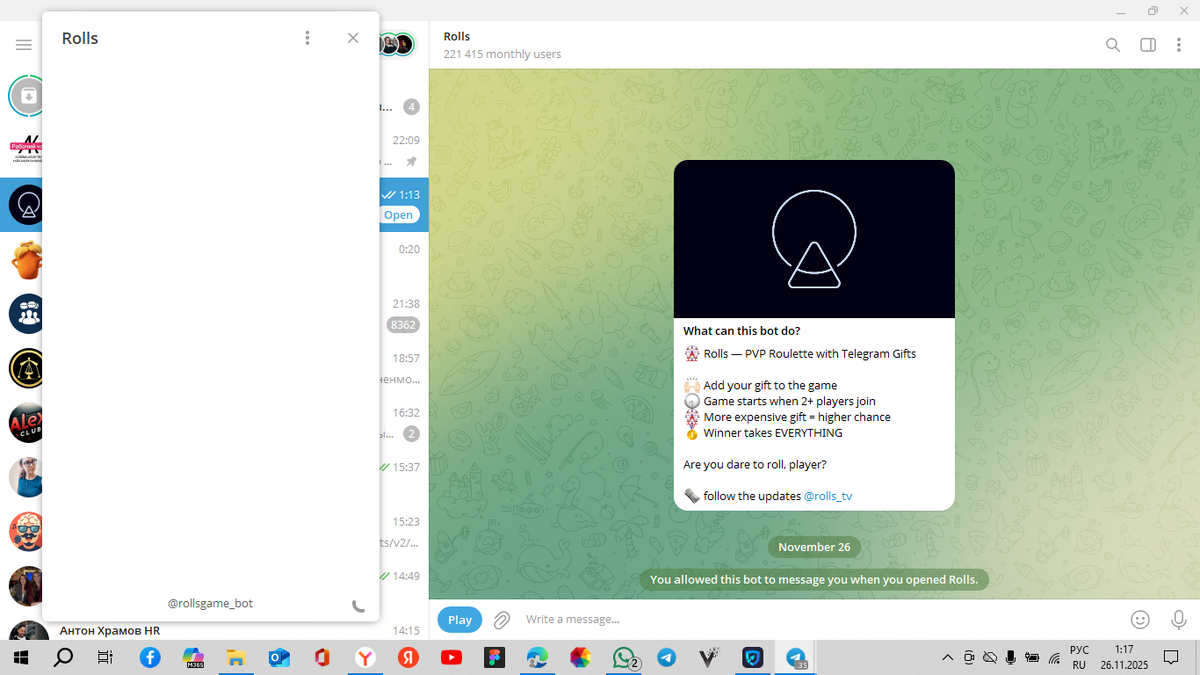
Task: Open the emoji picker smiley icon
Action: click(x=1140, y=619)
